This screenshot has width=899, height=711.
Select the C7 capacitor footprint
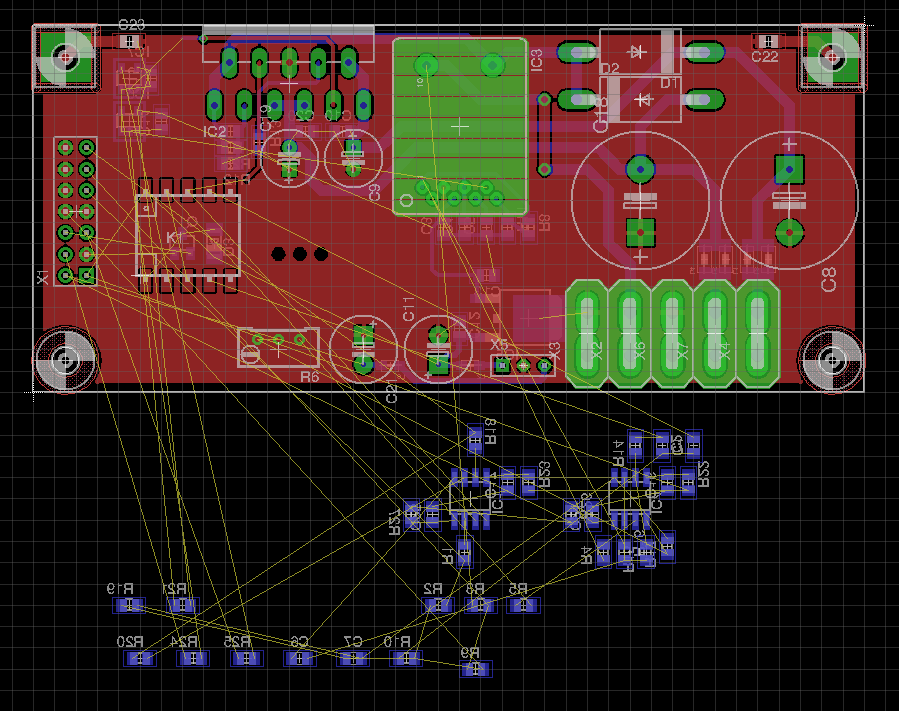click(352, 658)
